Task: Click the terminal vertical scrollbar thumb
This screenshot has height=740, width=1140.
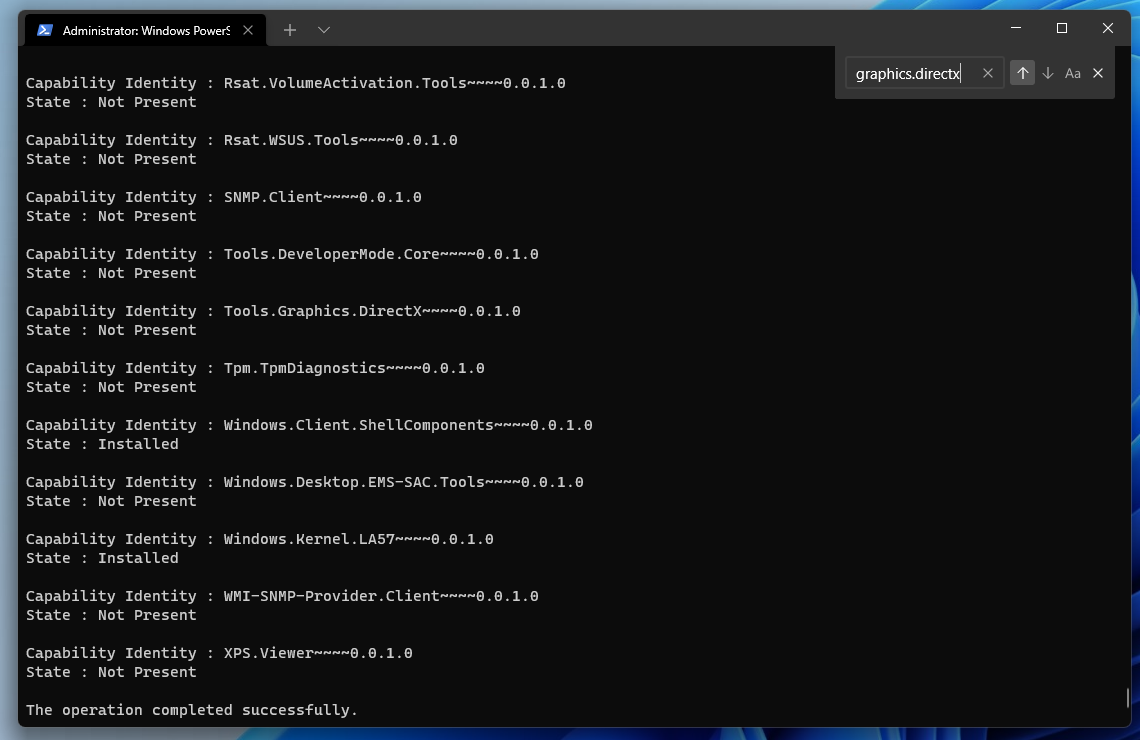Action: [x=1127, y=697]
